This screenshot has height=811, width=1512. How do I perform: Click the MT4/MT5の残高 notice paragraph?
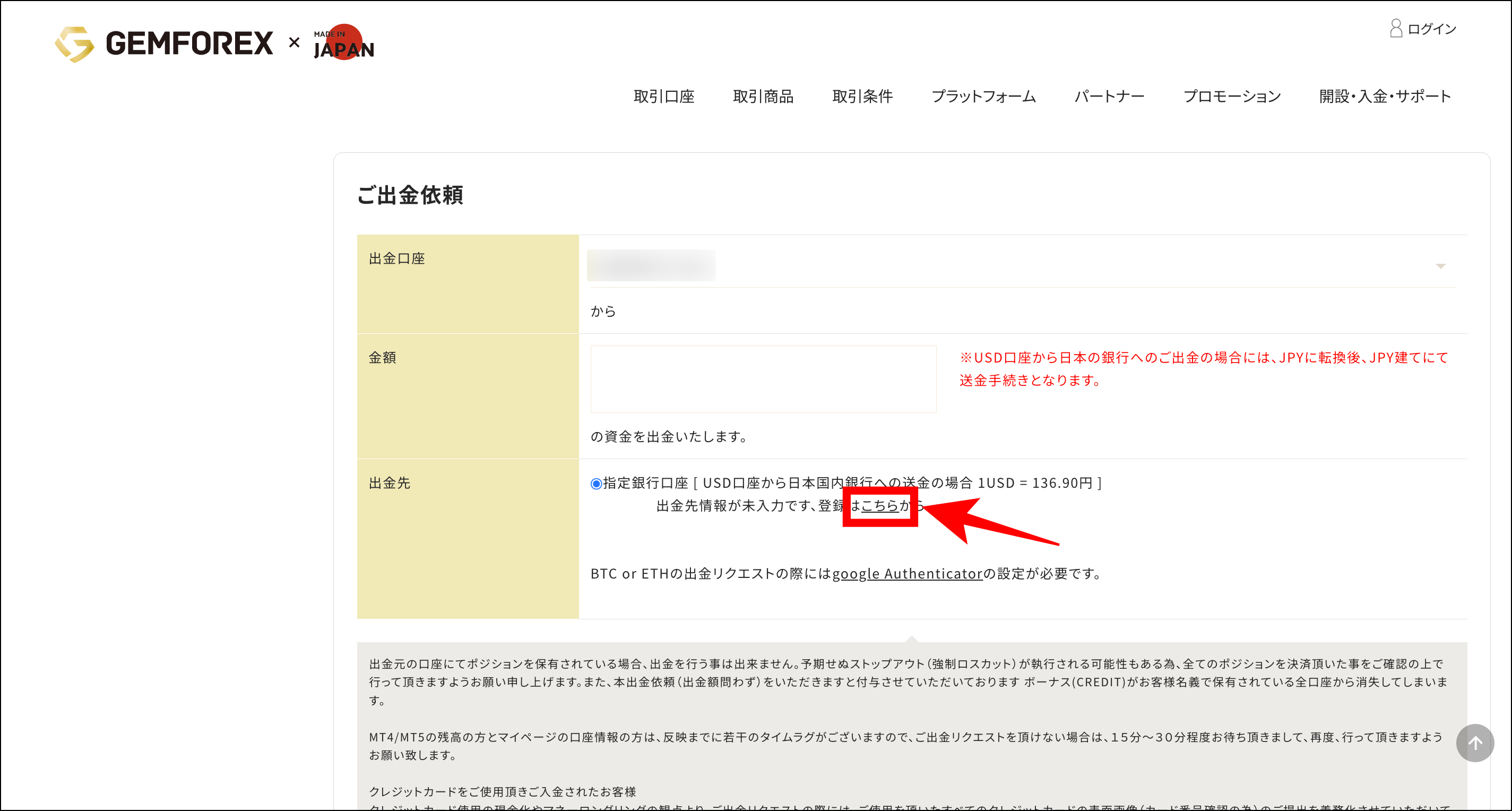[x=906, y=746]
